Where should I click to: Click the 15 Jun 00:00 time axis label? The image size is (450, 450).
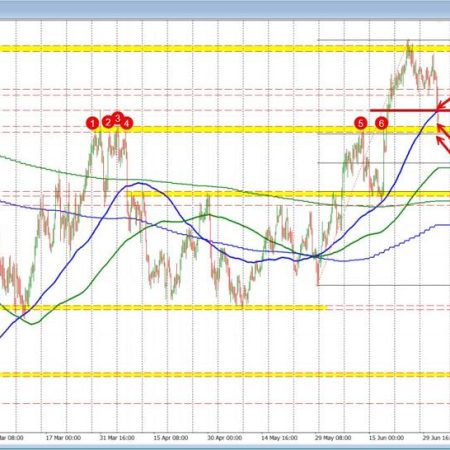tap(386, 437)
